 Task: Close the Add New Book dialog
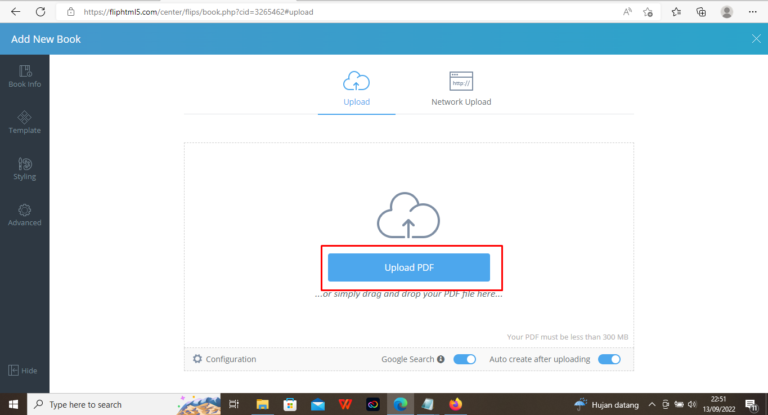756,39
